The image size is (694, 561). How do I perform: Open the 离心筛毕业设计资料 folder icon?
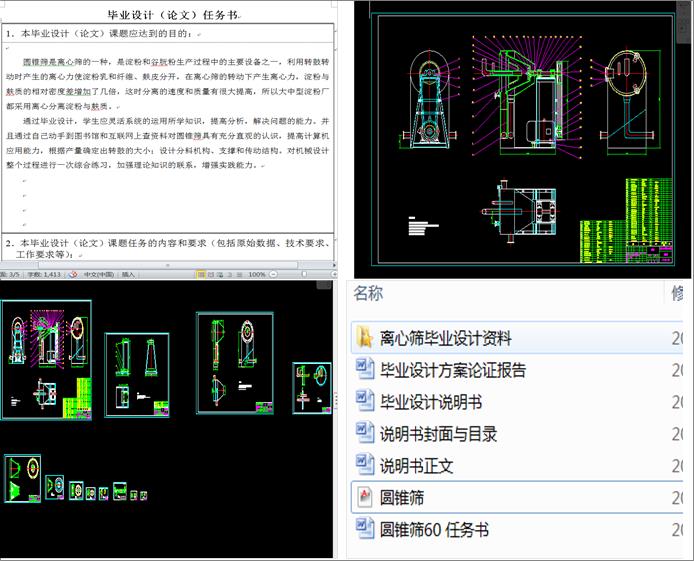364,337
